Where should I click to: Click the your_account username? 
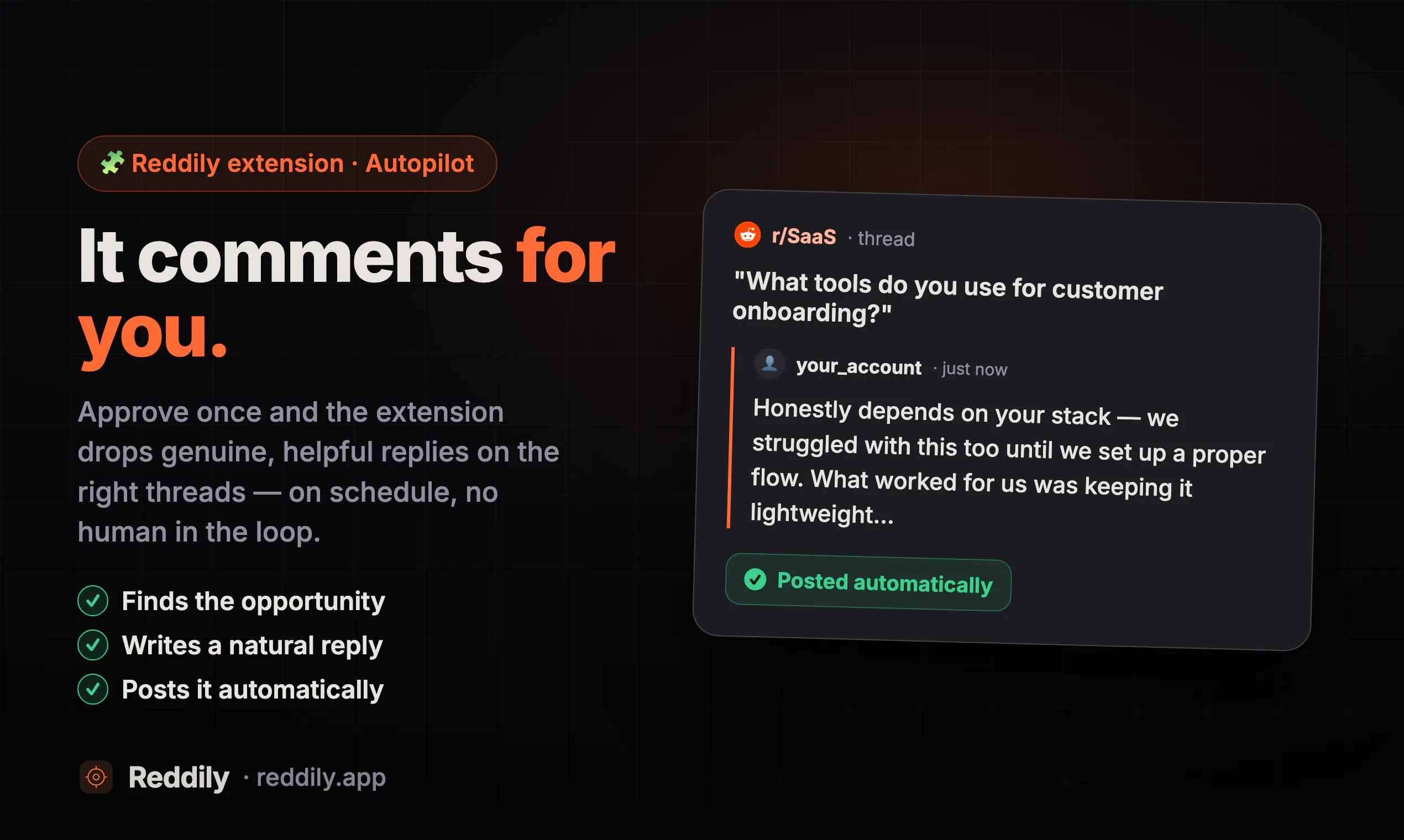859,367
